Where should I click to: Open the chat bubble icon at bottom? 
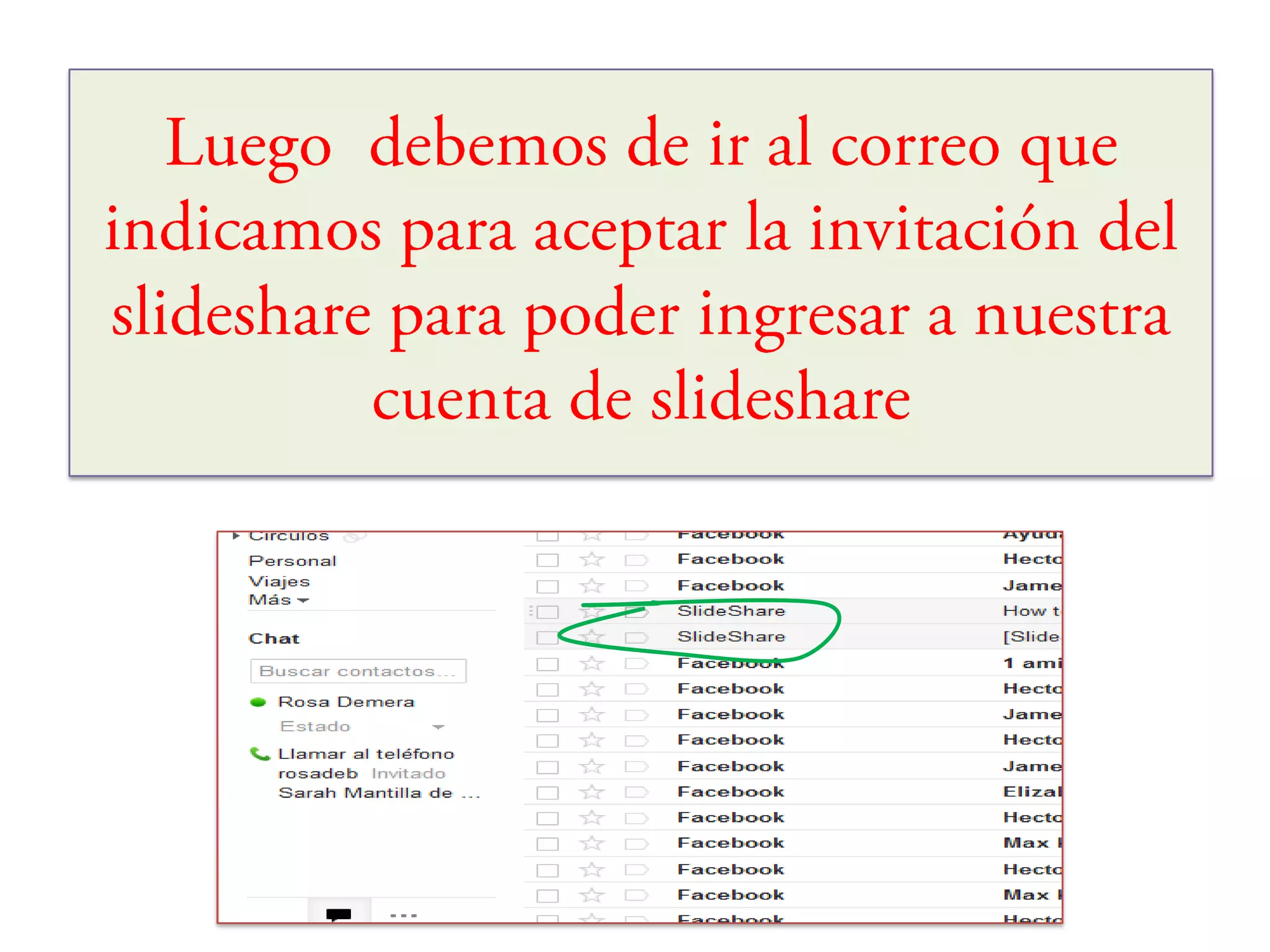coord(339,914)
